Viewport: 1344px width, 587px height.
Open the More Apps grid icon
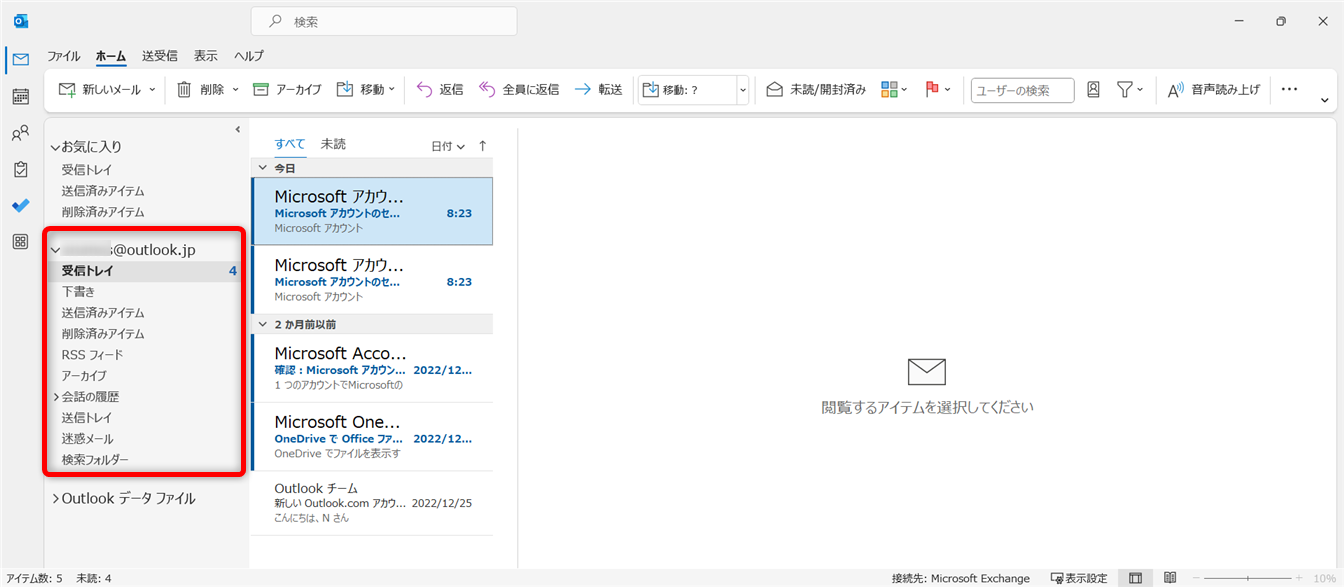tap(20, 242)
